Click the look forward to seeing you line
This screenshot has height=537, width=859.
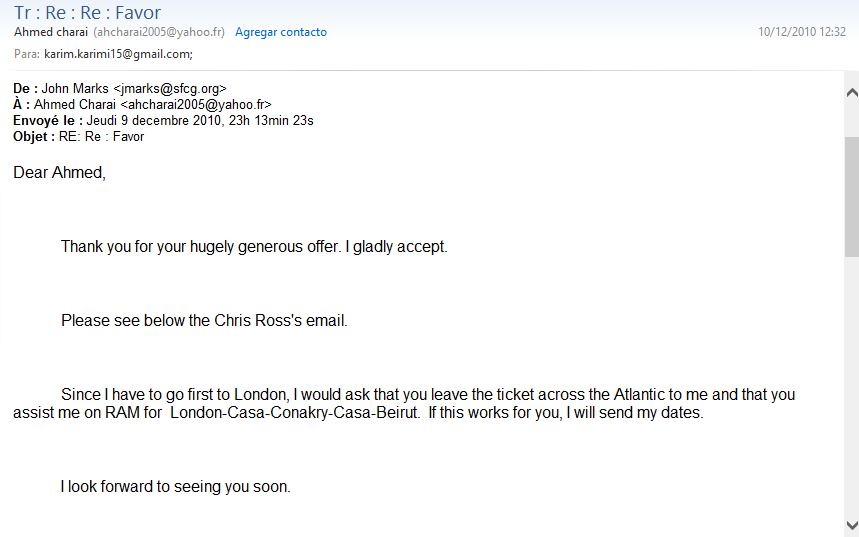click(175, 487)
